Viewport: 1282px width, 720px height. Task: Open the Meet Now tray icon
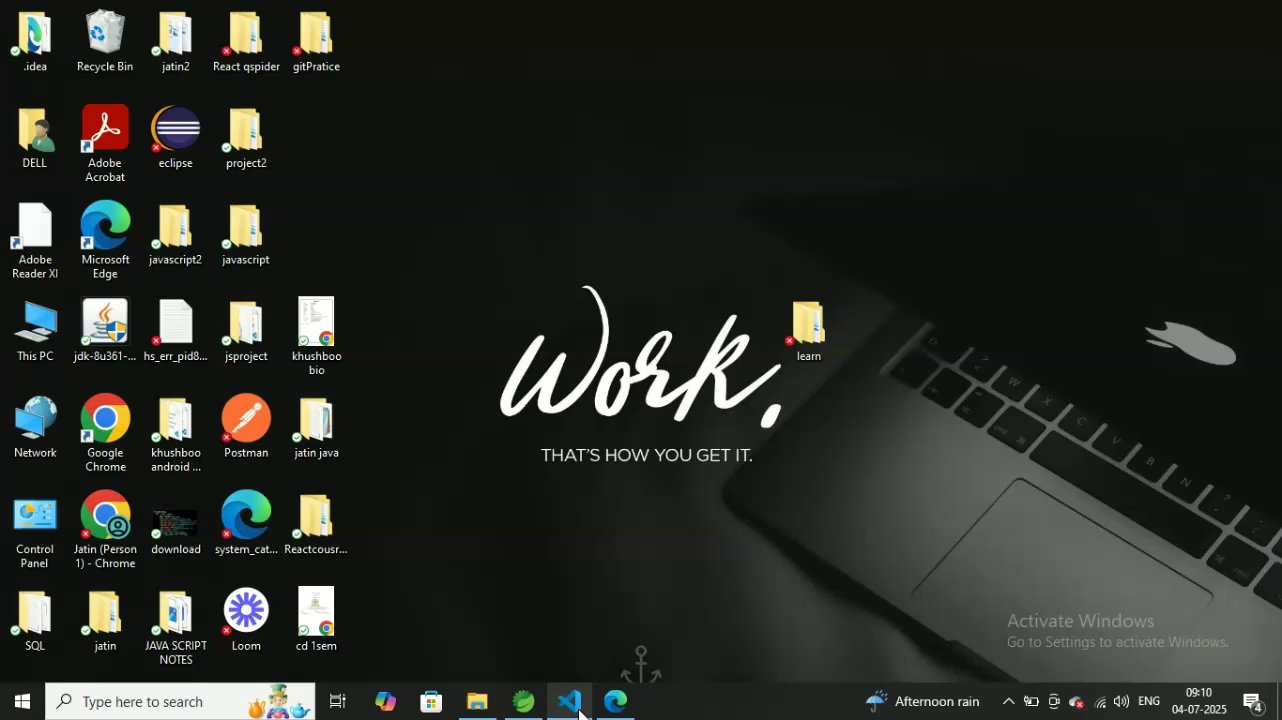(x=1053, y=702)
